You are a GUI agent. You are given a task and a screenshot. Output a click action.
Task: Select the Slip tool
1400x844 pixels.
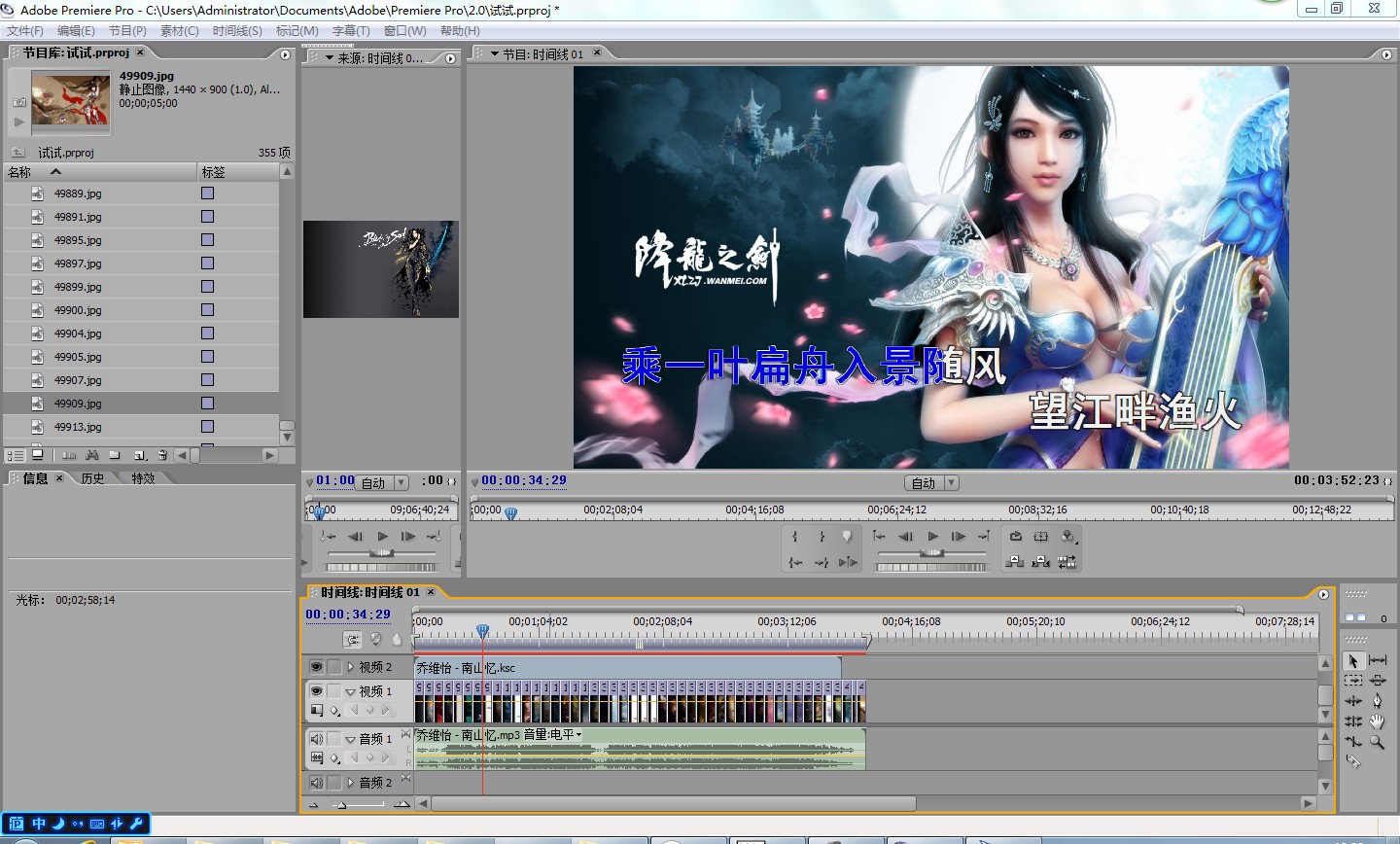[1378, 659]
